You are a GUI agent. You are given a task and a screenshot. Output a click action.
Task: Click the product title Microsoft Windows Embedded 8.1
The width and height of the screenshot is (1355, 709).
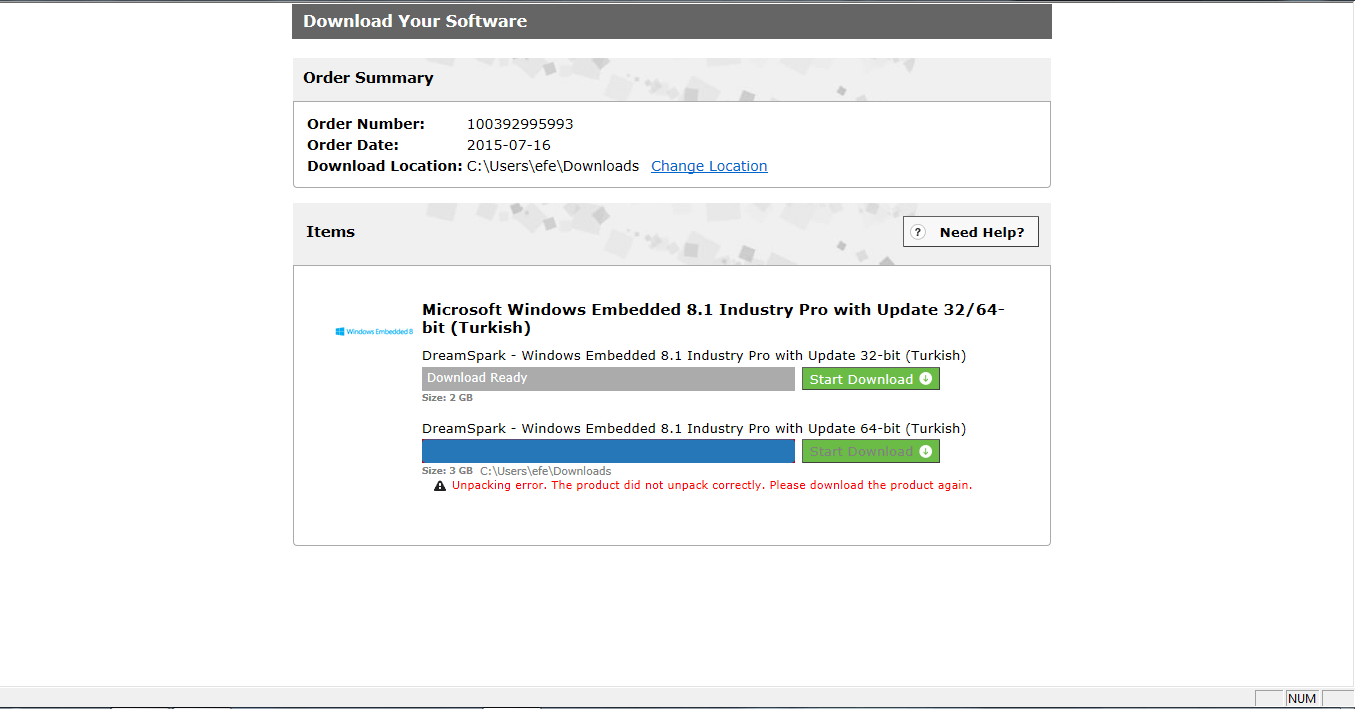713,319
